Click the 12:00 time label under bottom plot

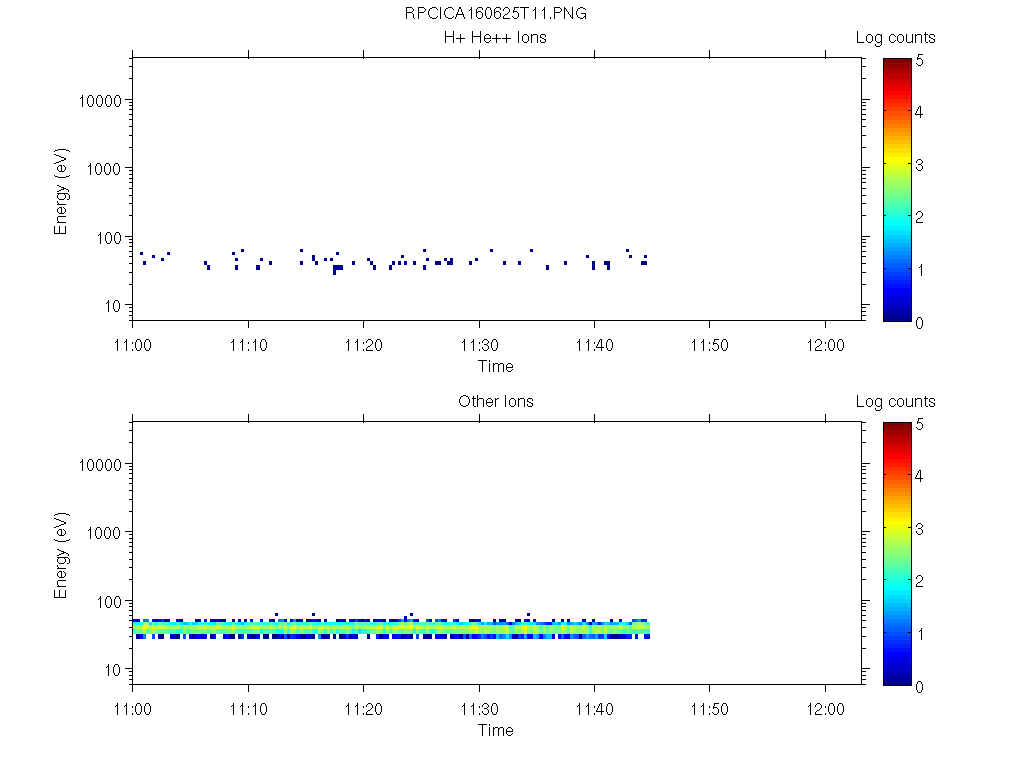[x=825, y=709]
